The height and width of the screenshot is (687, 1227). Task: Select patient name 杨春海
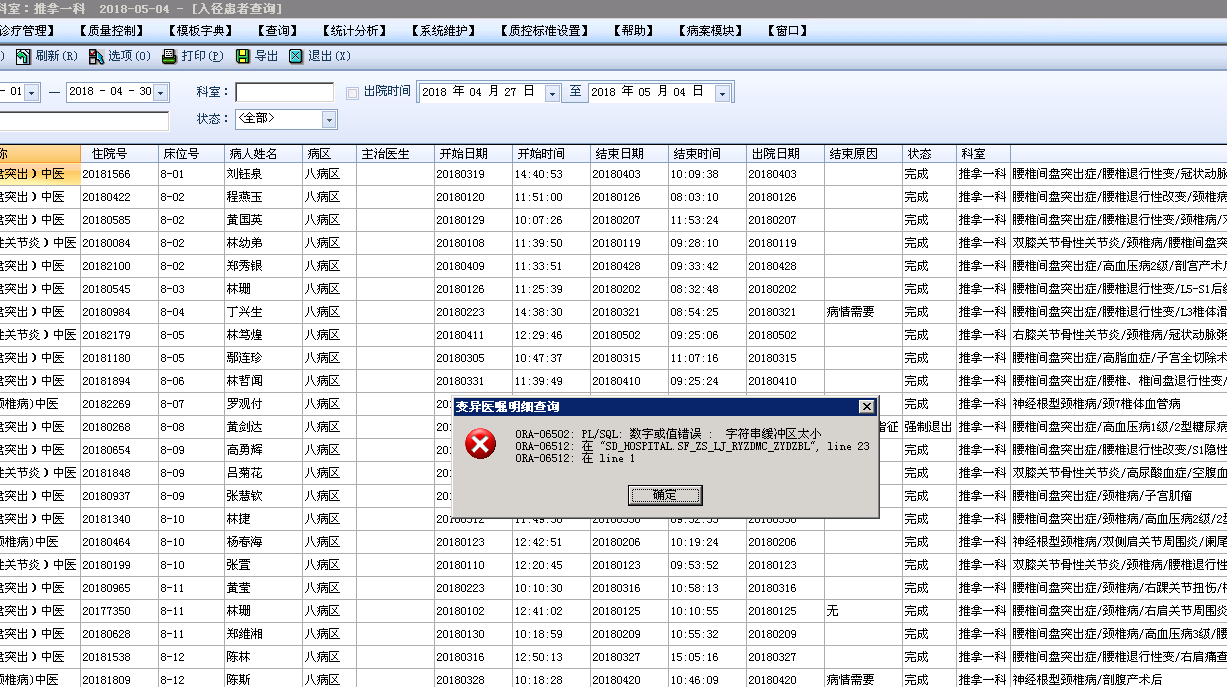click(x=244, y=542)
